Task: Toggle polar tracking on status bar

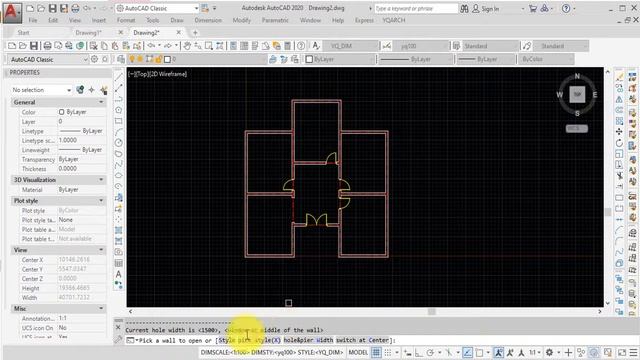Action: point(430,352)
